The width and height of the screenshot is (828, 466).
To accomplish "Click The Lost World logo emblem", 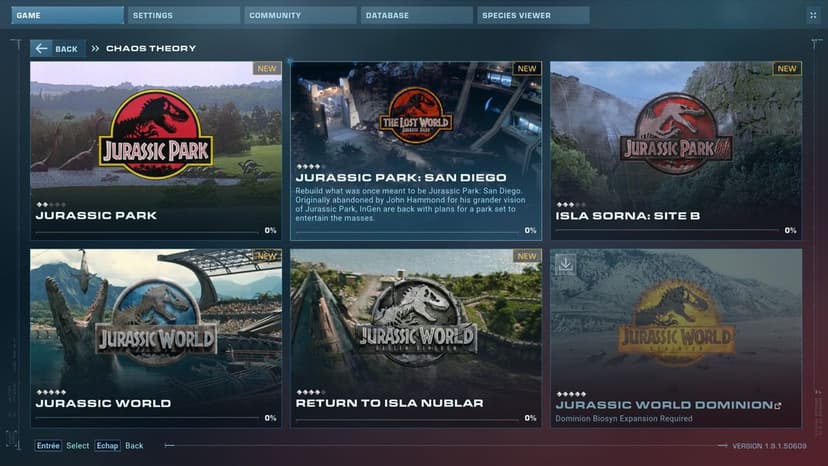I will (x=416, y=116).
